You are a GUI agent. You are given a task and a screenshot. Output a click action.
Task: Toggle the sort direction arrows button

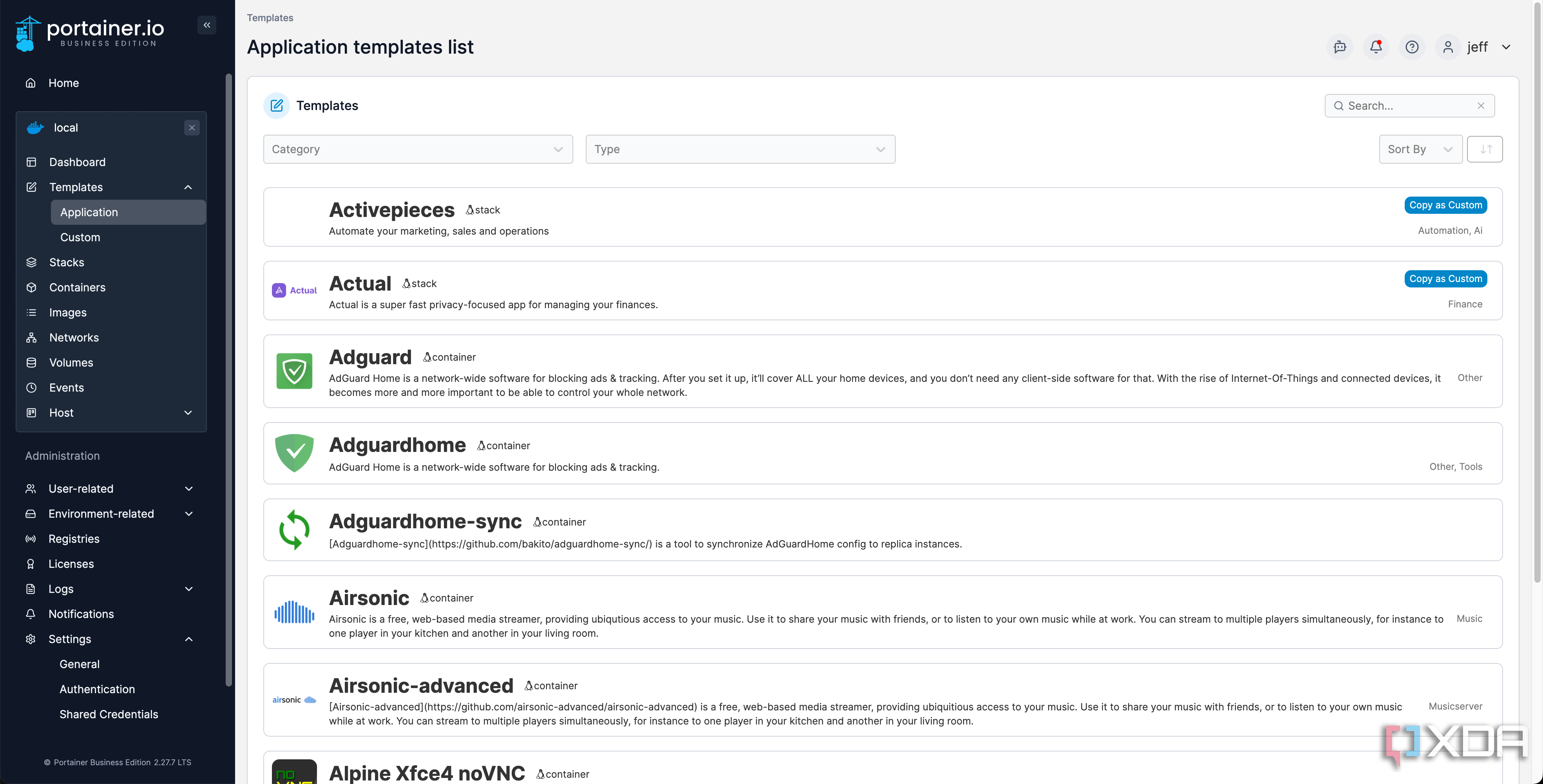click(x=1485, y=149)
